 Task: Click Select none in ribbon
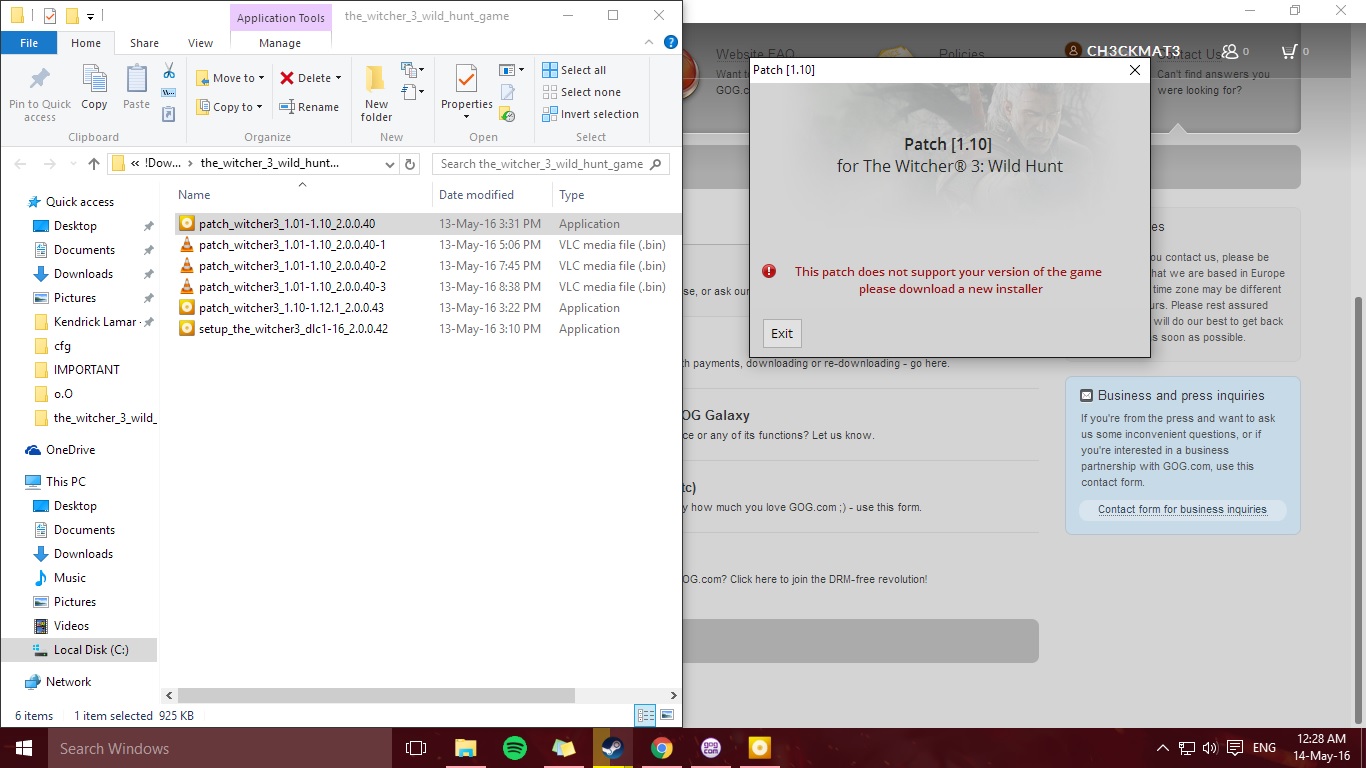tap(581, 92)
